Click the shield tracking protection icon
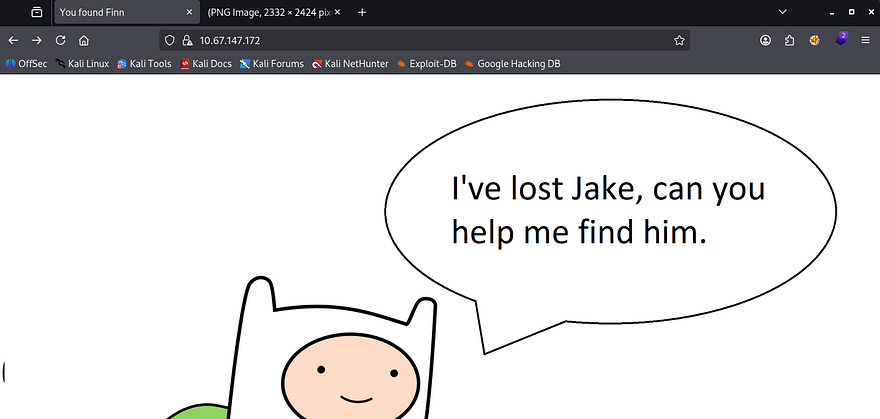 click(169, 41)
